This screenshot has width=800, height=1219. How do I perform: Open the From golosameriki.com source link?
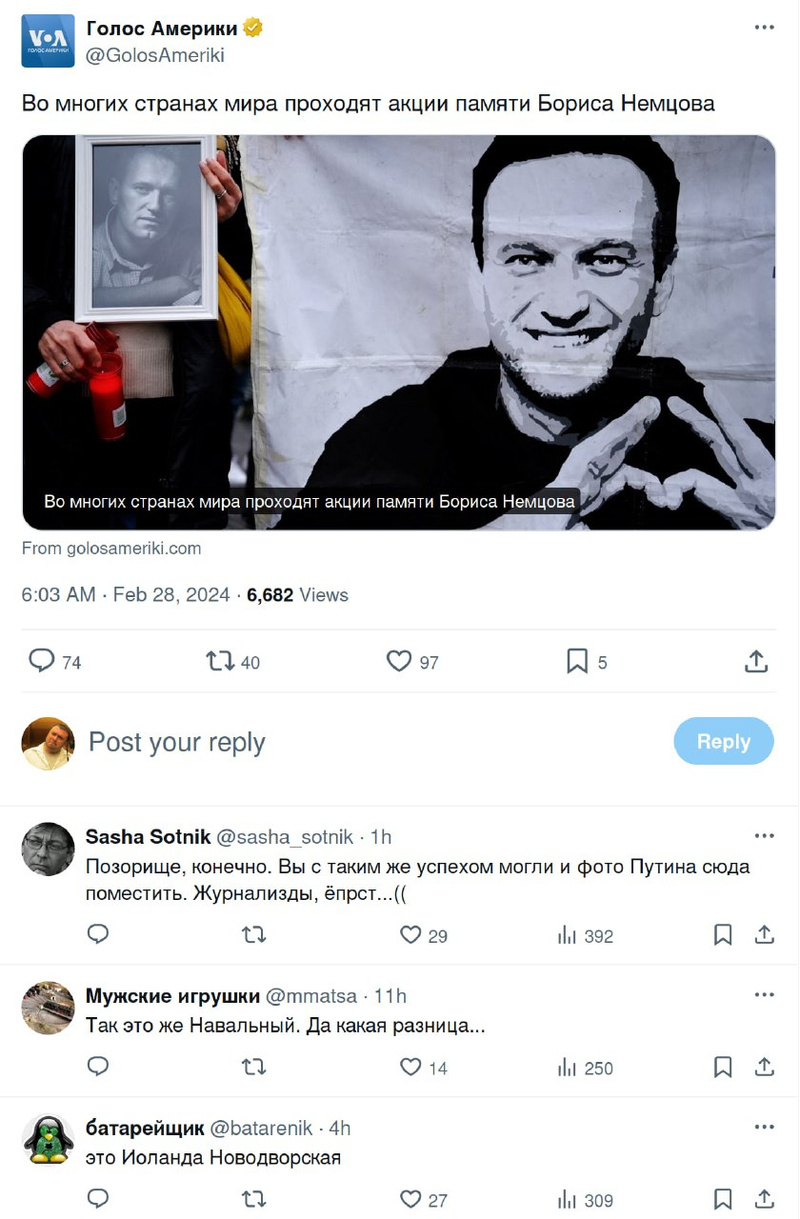click(111, 548)
